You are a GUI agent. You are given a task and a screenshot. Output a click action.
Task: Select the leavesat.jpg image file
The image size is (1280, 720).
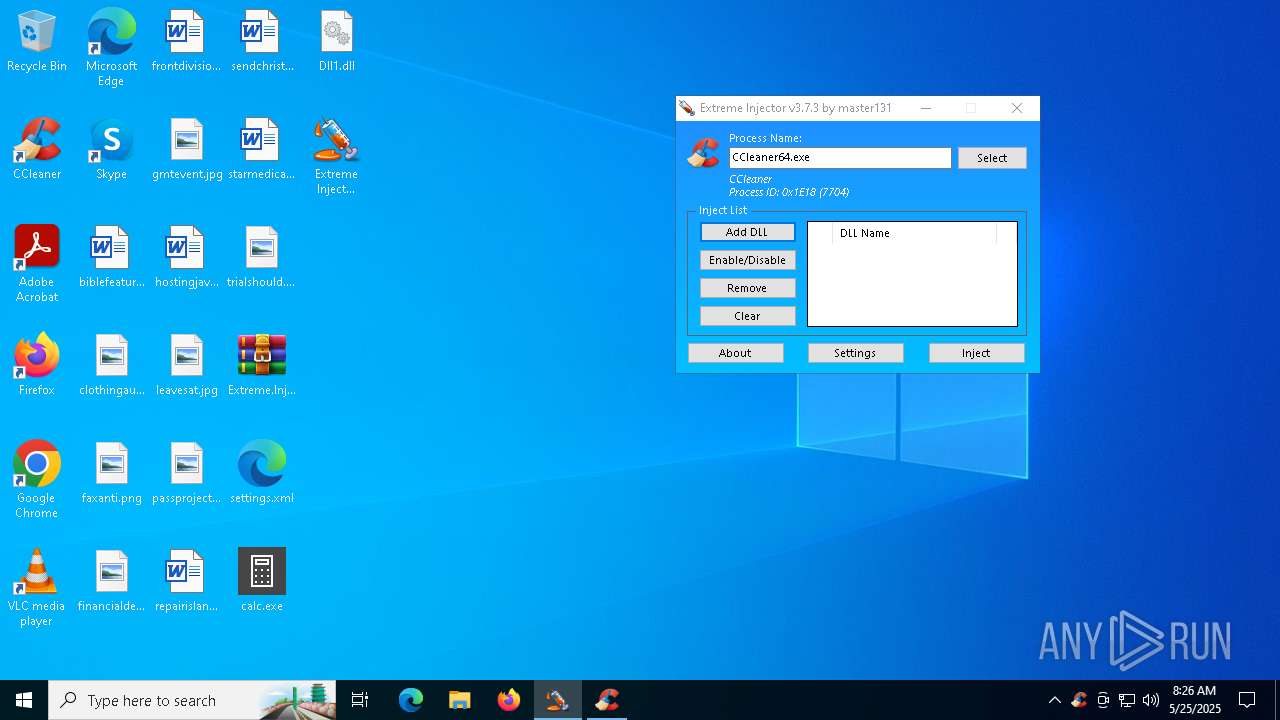(x=187, y=366)
